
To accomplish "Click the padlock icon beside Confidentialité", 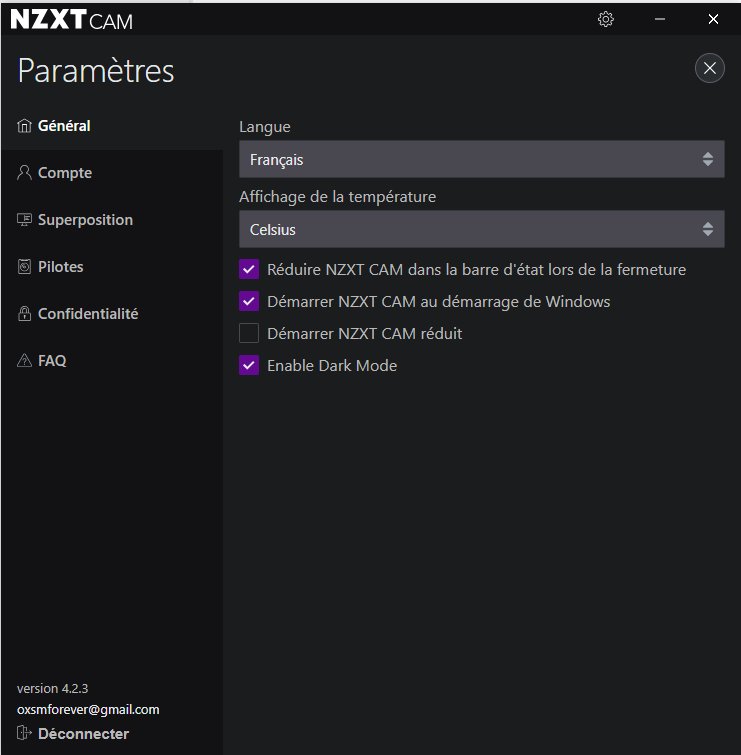I will [25, 314].
